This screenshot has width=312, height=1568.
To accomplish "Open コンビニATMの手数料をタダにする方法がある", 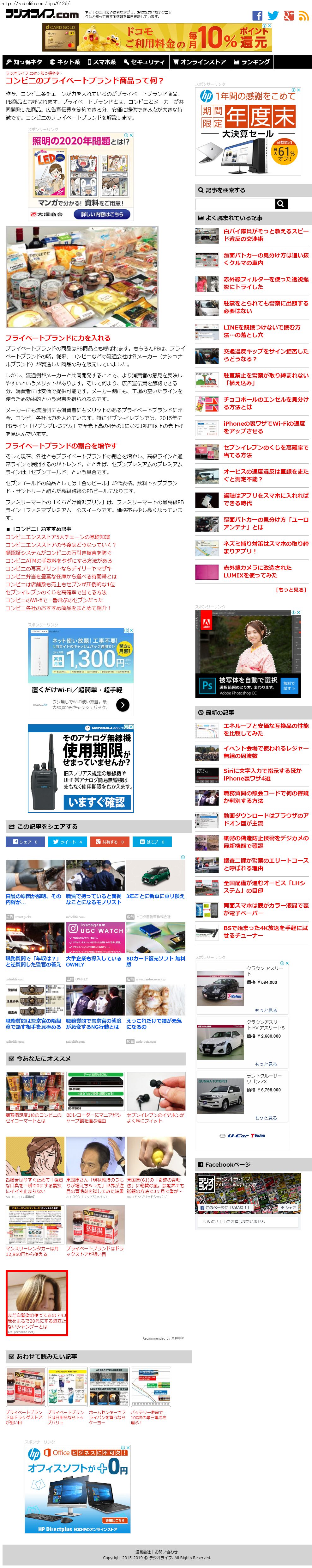I will pyautogui.click(x=59, y=561).
